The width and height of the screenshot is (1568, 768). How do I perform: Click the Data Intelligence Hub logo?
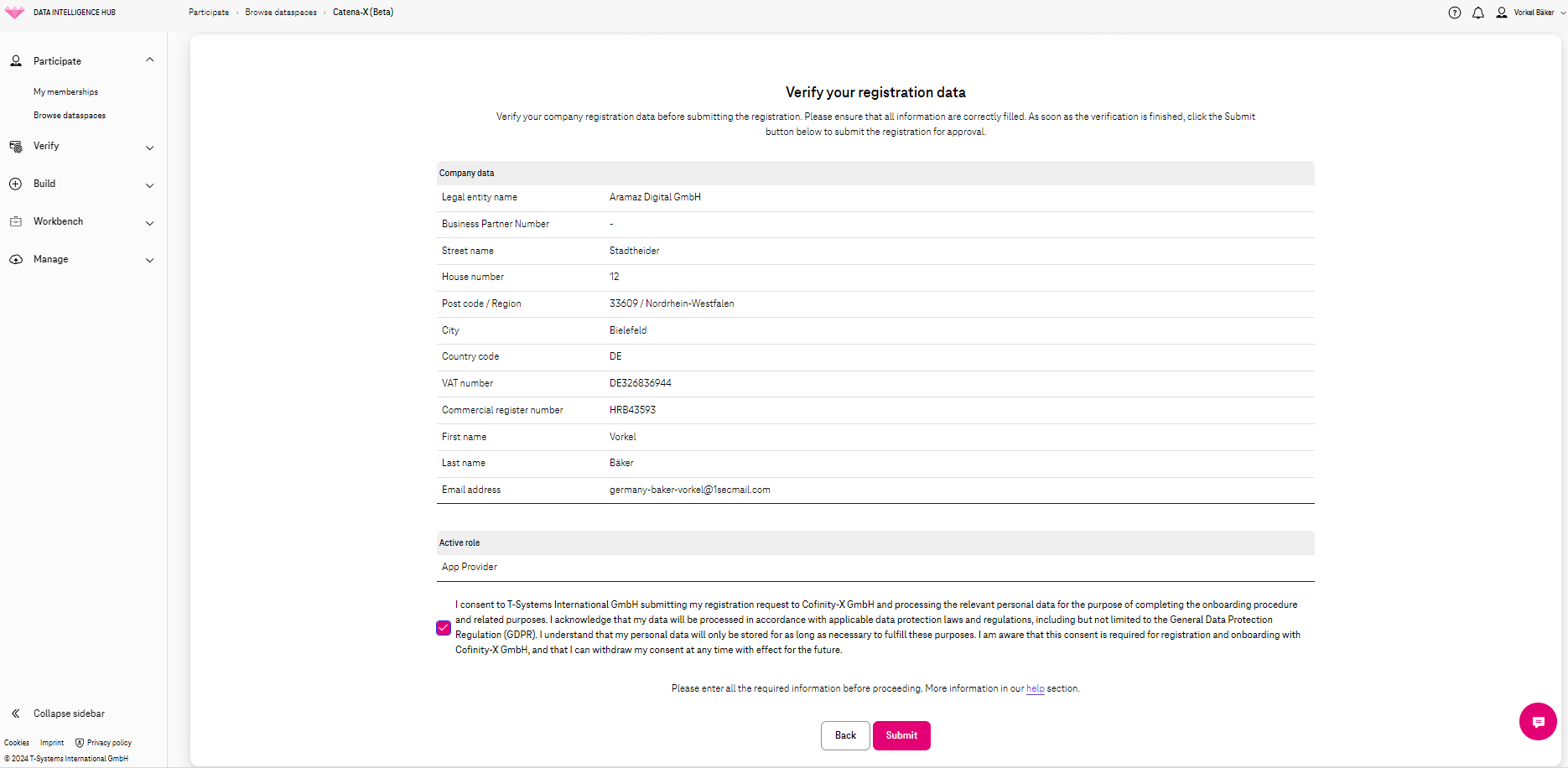(x=15, y=13)
